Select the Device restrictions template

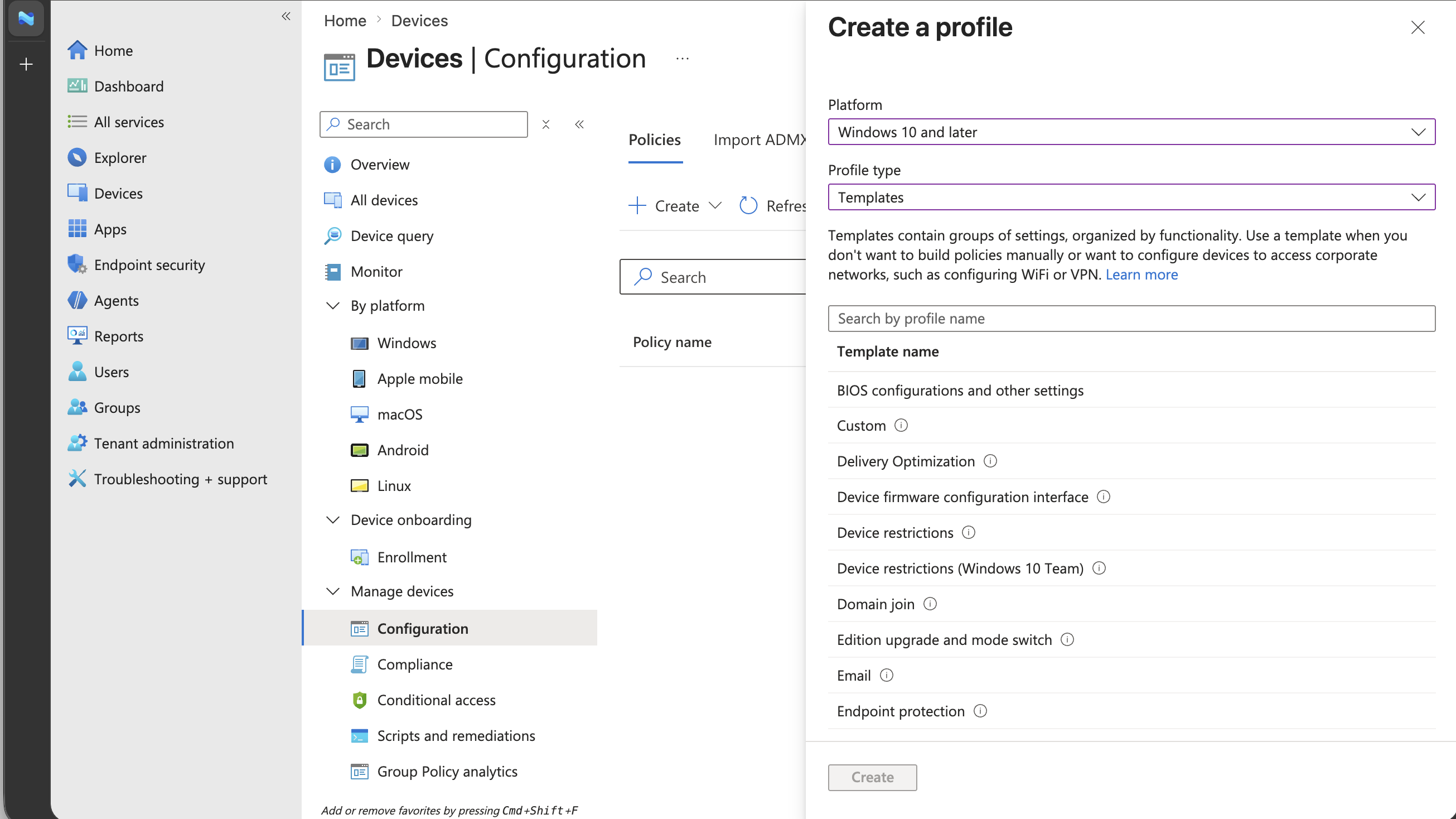click(895, 532)
